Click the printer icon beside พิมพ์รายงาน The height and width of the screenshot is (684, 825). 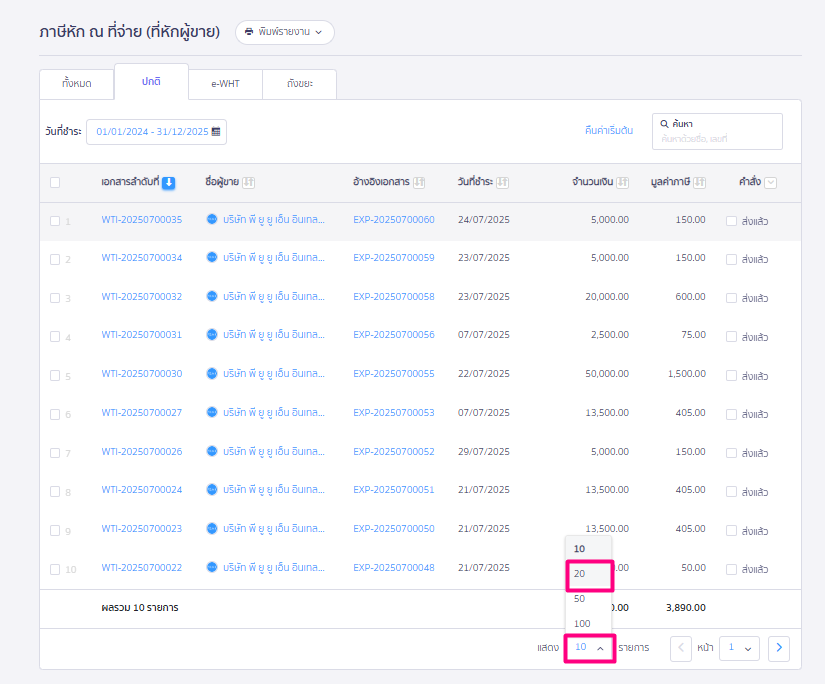(249, 32)
